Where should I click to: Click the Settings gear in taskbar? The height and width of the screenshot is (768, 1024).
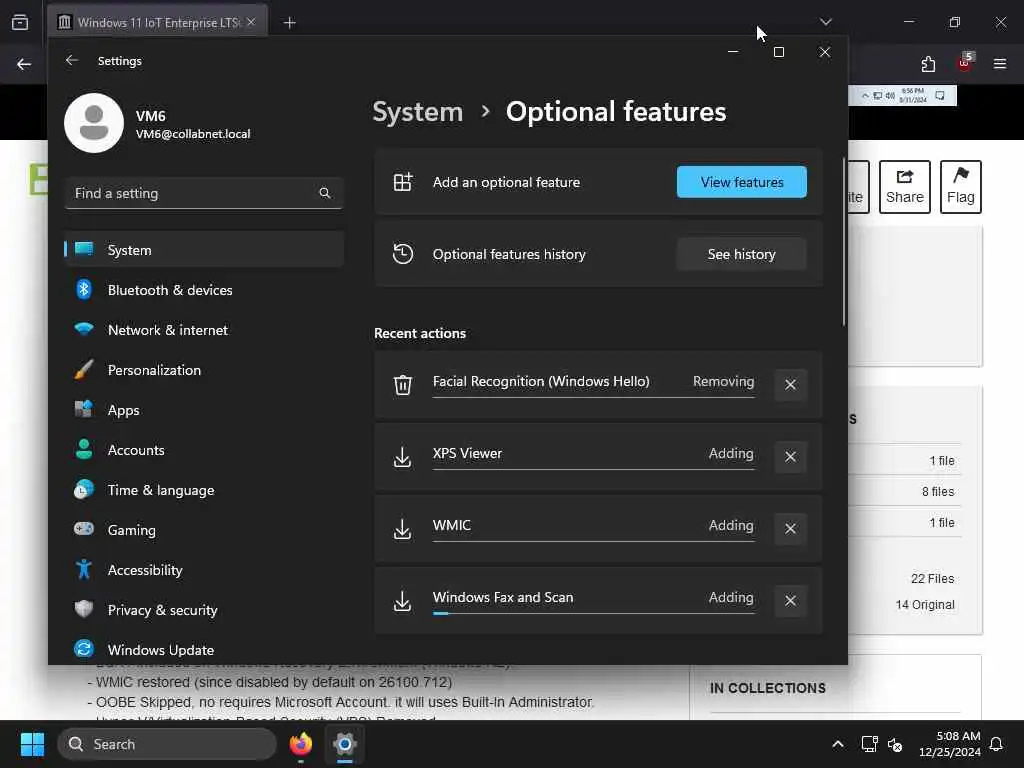tap(345, 744)
